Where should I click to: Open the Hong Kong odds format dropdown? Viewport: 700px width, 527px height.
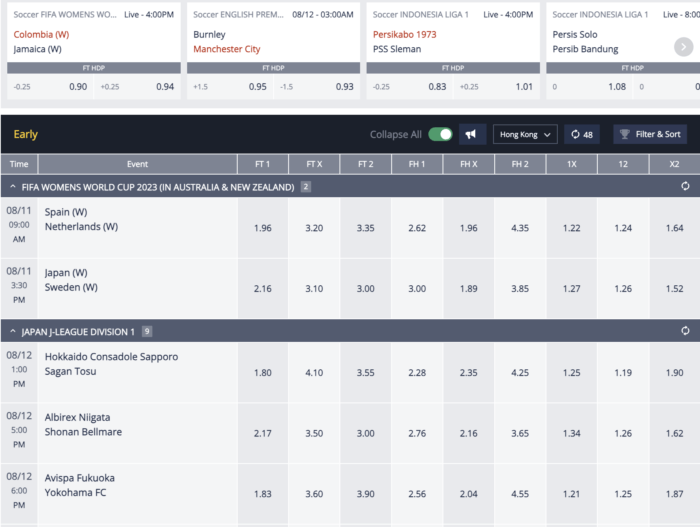524,134
